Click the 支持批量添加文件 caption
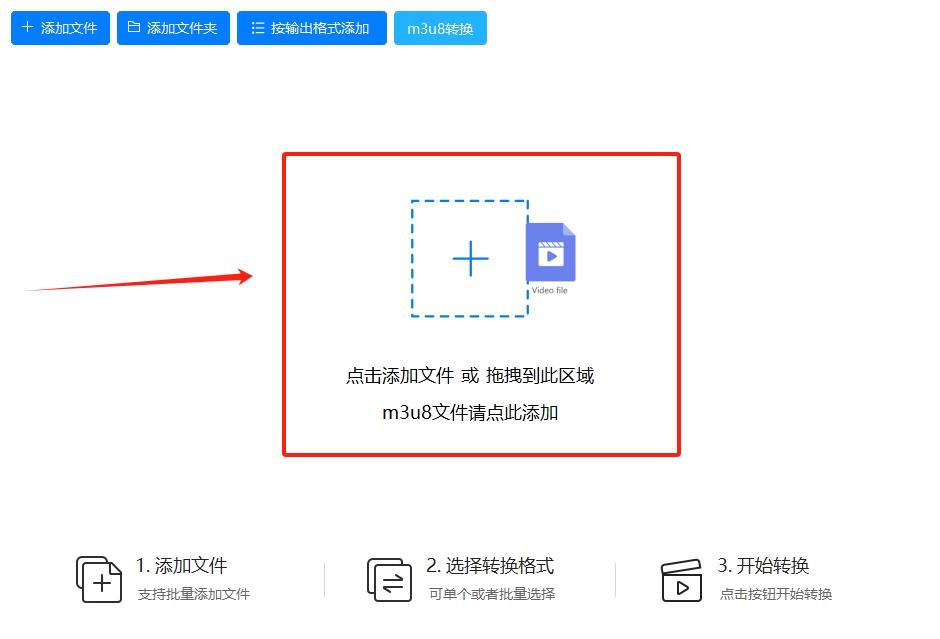The image size is (940, 639). (x=194, y=594)
